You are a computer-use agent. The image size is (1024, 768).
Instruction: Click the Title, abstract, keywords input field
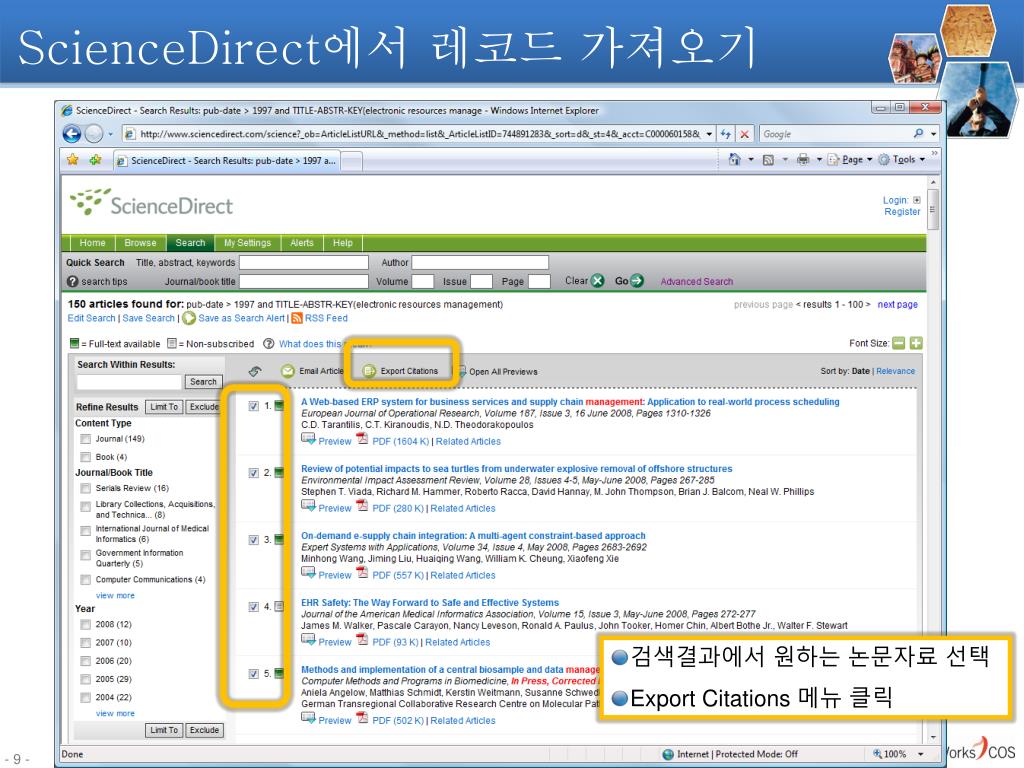(304, 263)
